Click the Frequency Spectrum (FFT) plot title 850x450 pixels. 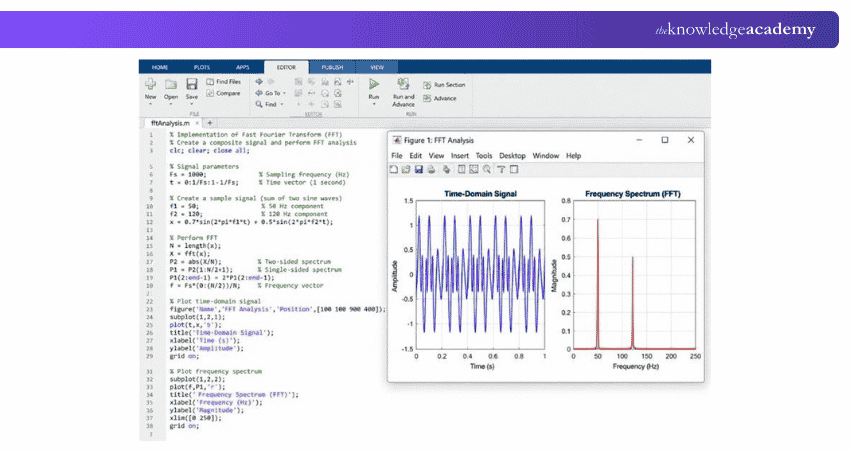pyautogui.click(x=633, y=194)
